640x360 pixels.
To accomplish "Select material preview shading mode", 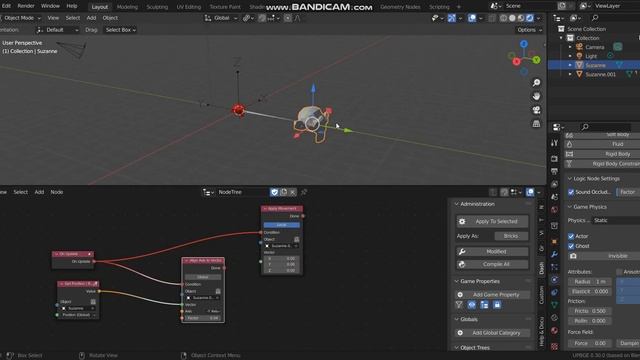I will point(521,18).
